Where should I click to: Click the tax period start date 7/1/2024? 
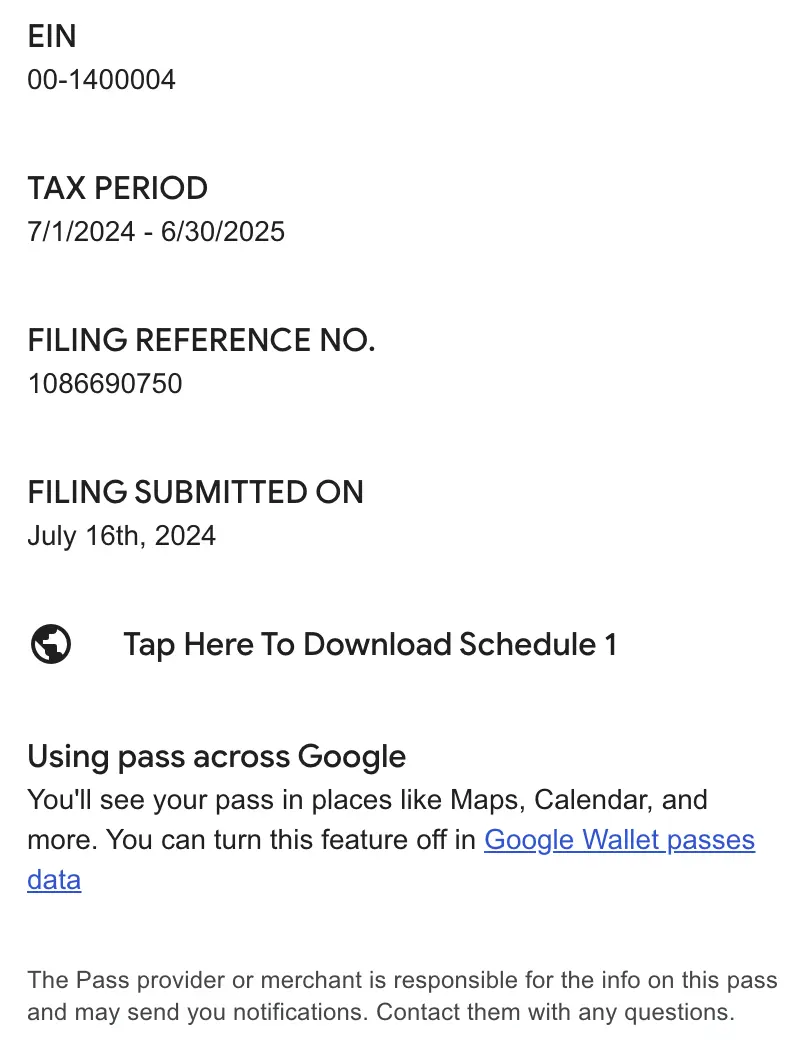click(x=81, y=232)
